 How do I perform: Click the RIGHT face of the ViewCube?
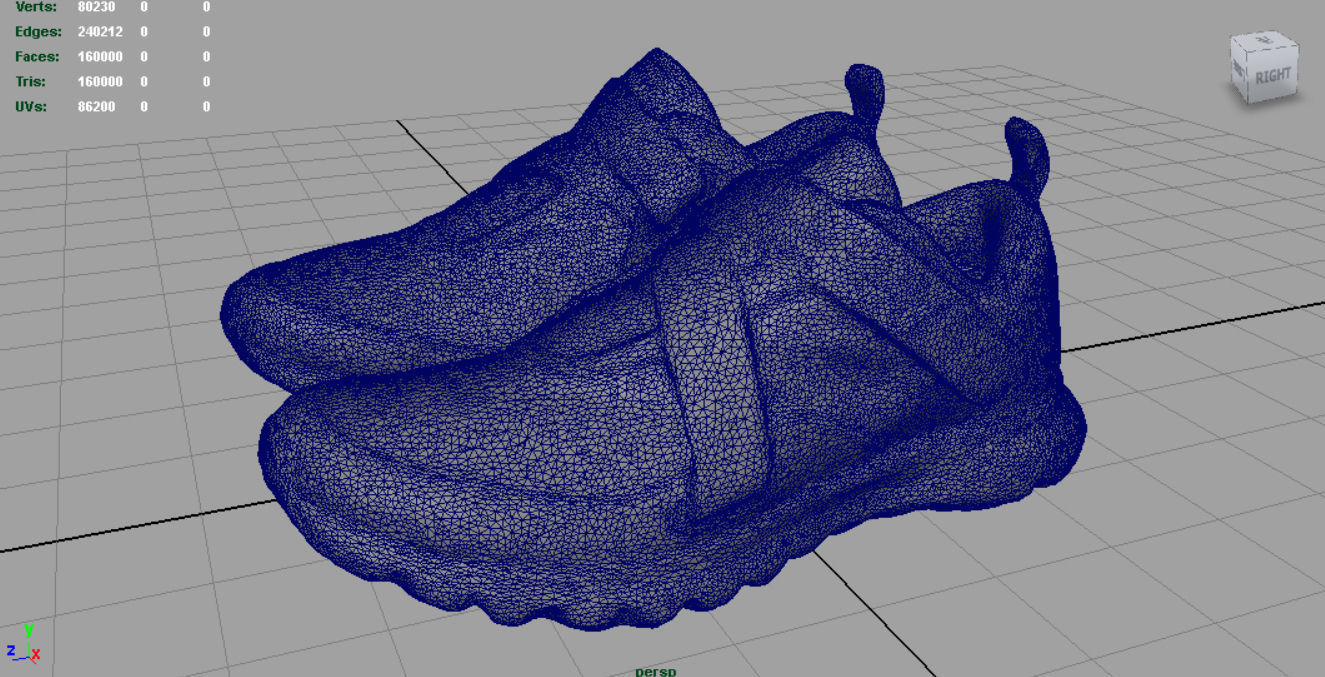[x=1274, y=77]
